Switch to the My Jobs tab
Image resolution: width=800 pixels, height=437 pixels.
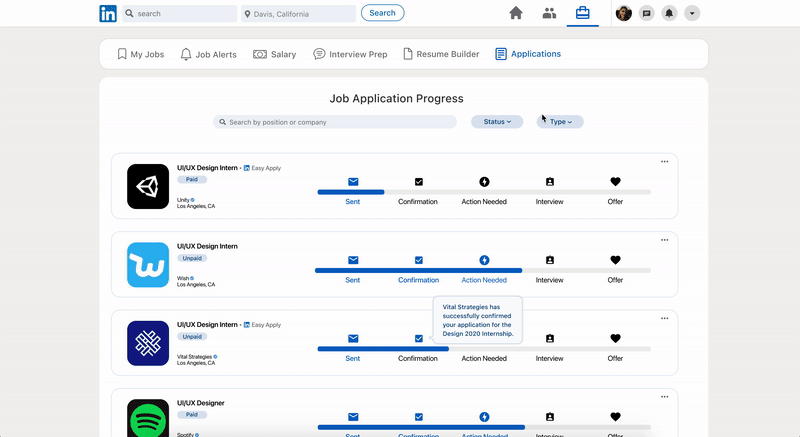141,54
